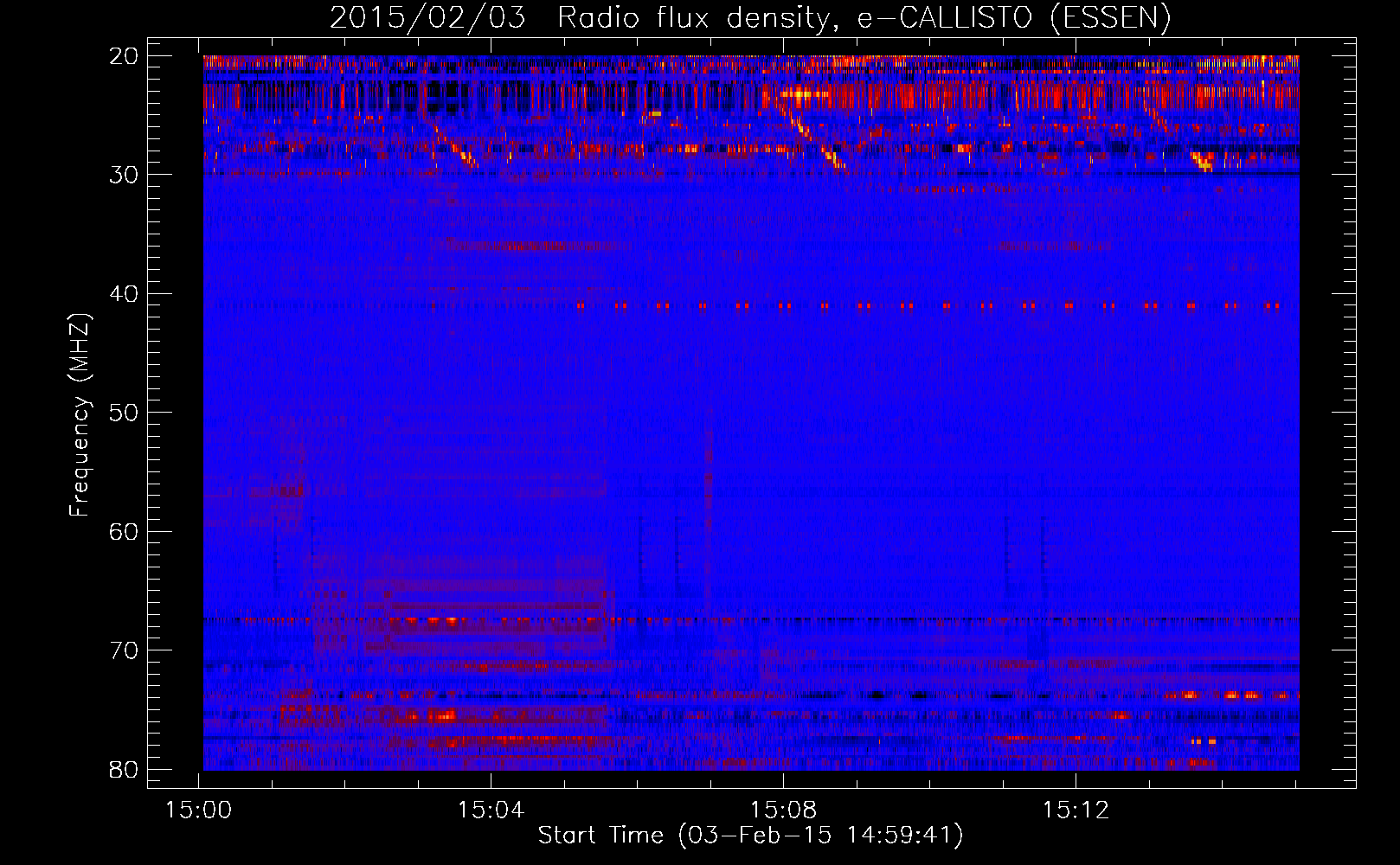Click the 'Frequency (MHZ)' y-axis label

[x=80, y=415]
